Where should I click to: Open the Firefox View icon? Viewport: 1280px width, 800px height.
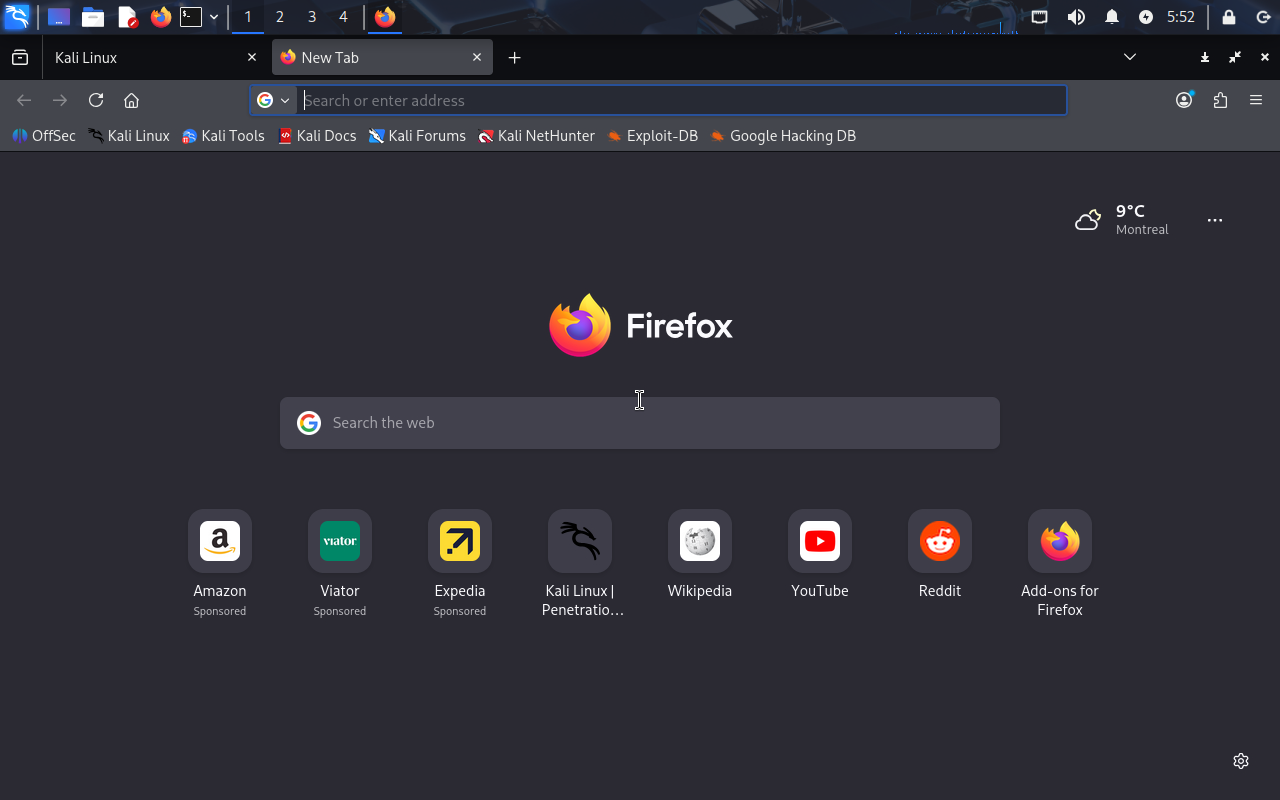[20, 58]
